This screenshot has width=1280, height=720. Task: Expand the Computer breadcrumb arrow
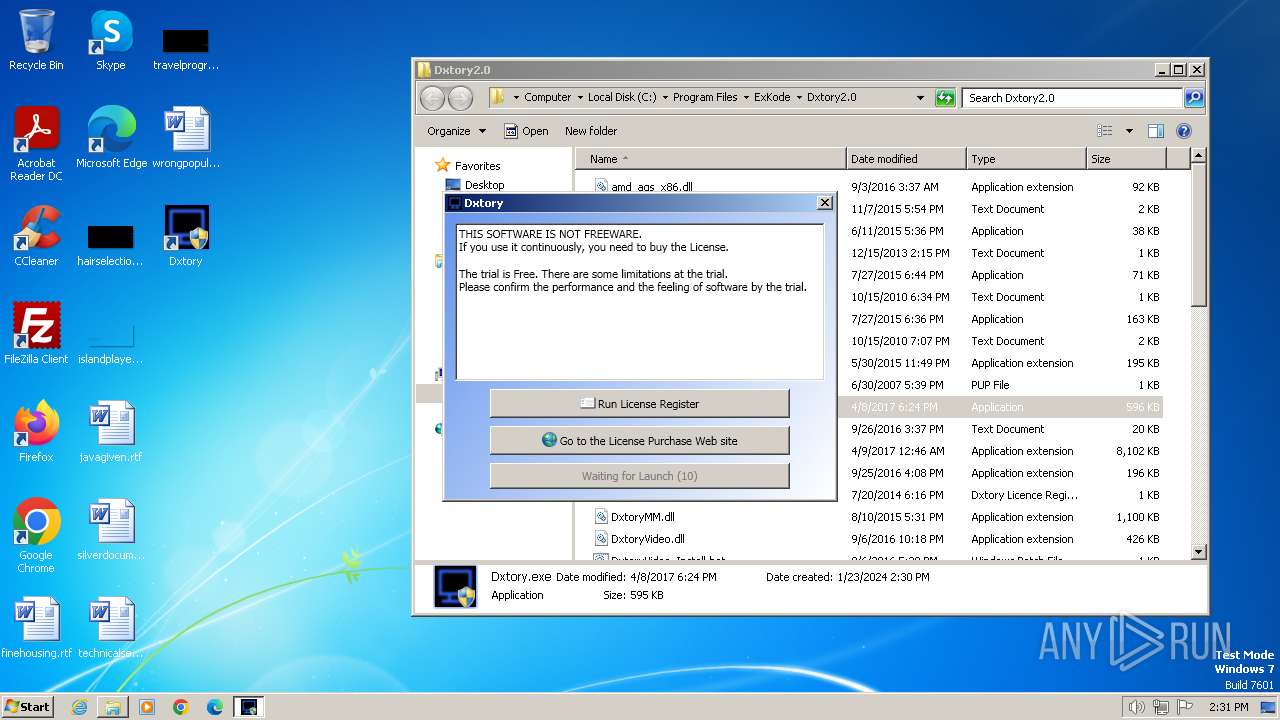[x=580, y=97]
